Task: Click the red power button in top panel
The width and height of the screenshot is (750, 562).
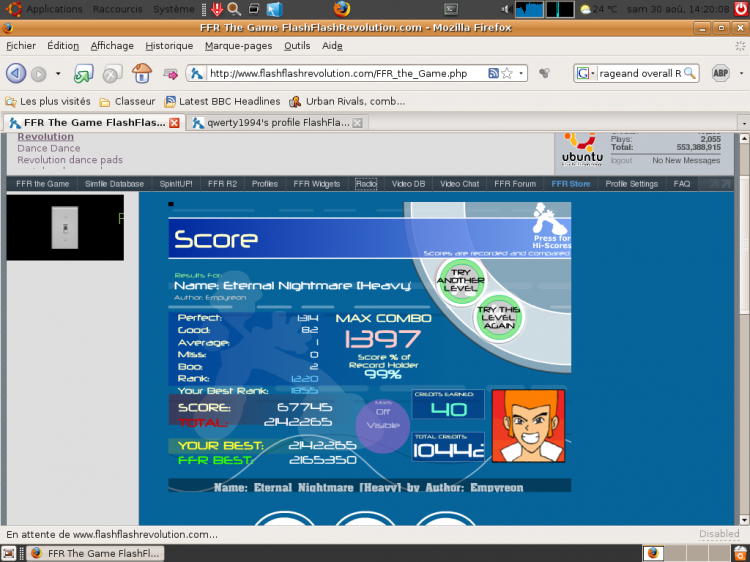Action: click(741, 9)
